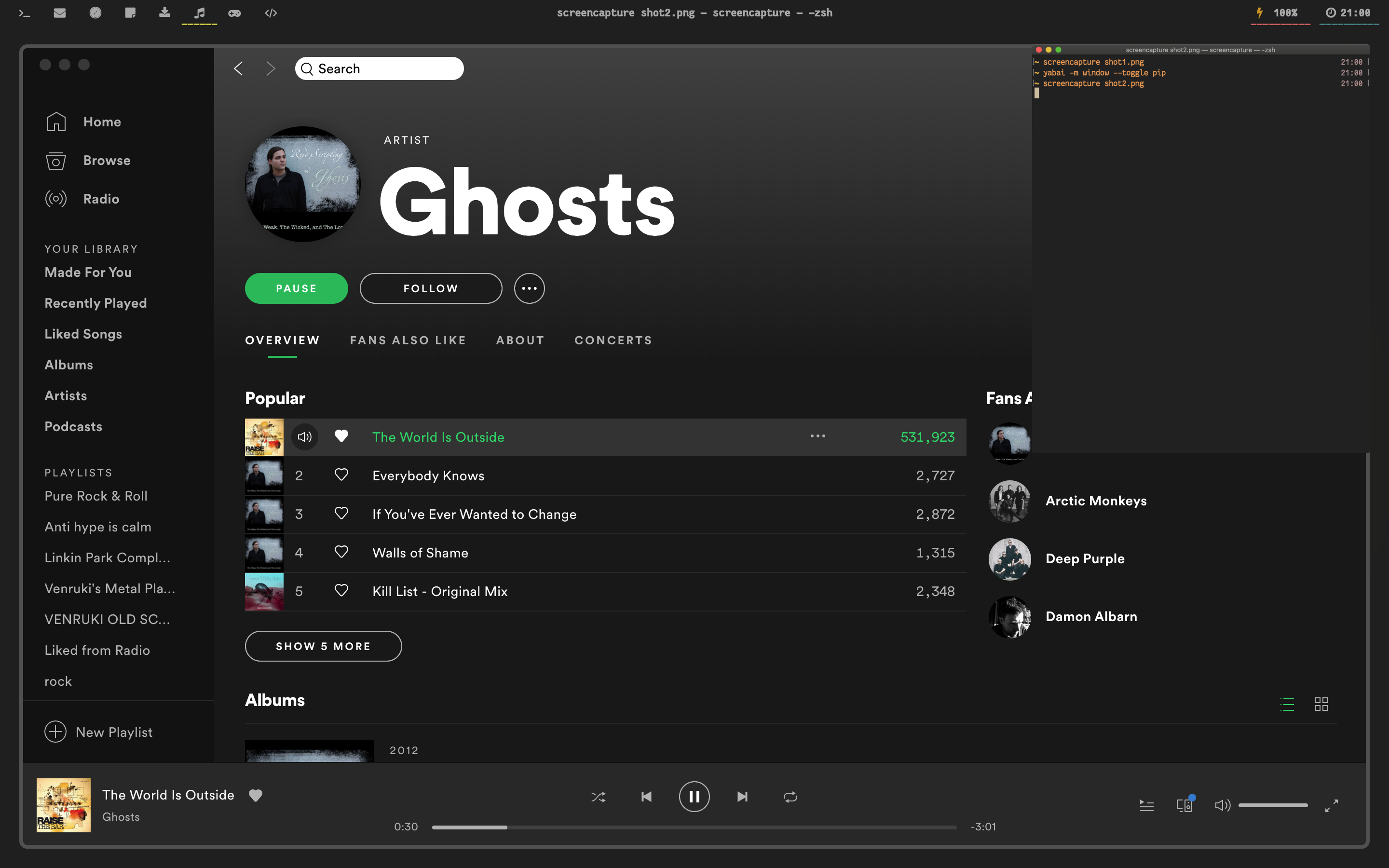Enter full screen mode in the player
Screen dimensions: 1389x868
(1332, 805)
